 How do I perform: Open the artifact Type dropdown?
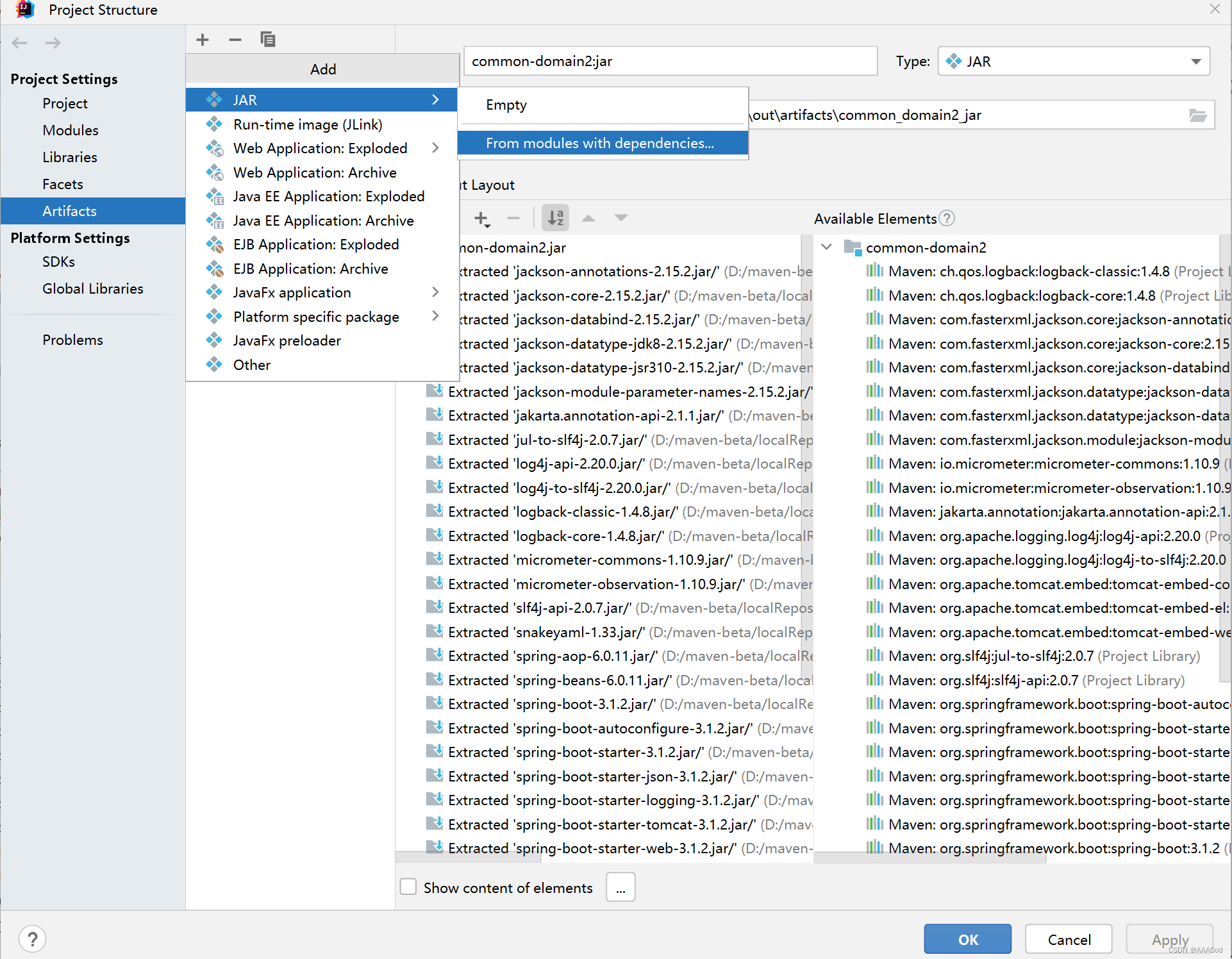[x=1074, y=62]
